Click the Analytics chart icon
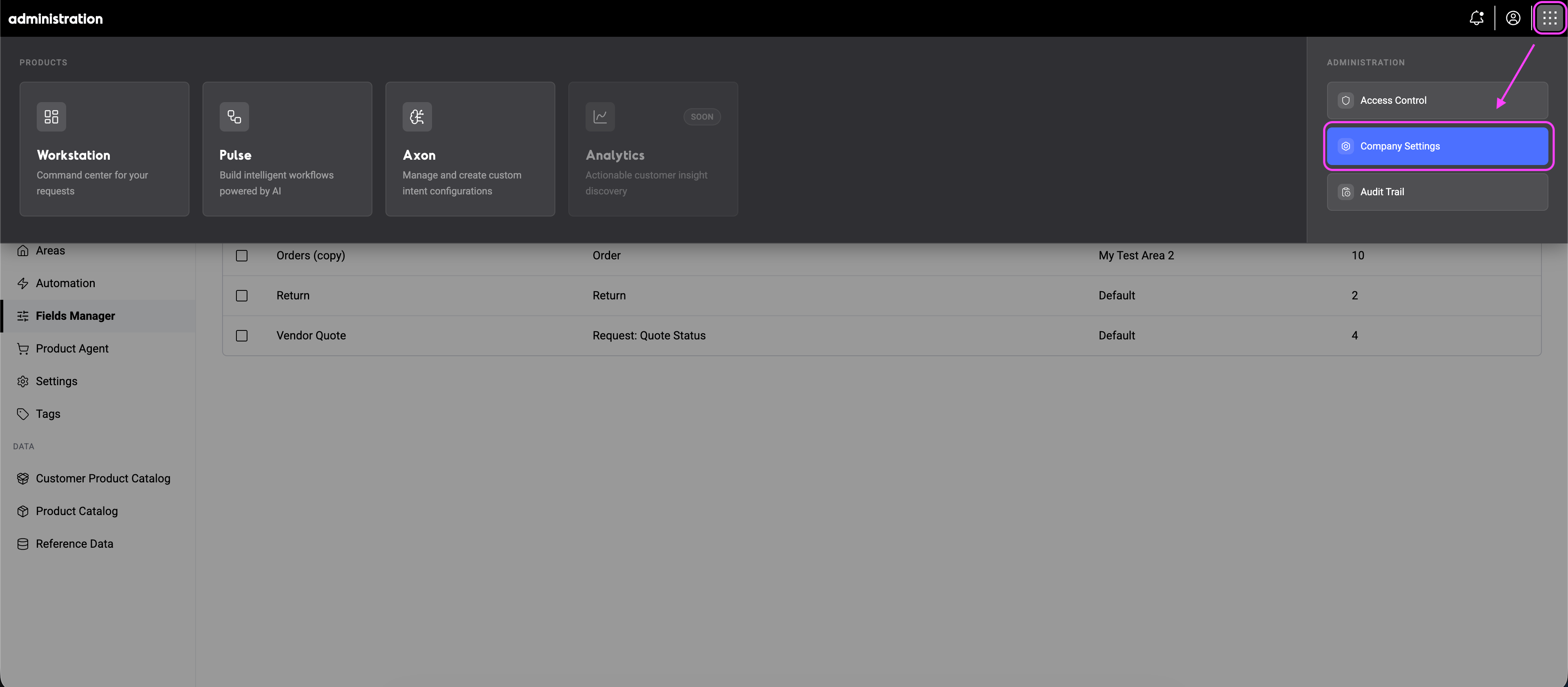Screen dimensions: 1568x687 point(600,116)
